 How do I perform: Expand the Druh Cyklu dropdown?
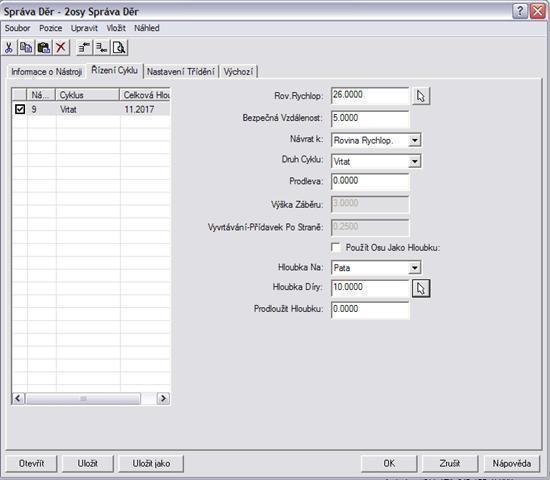tap(415, 161)
